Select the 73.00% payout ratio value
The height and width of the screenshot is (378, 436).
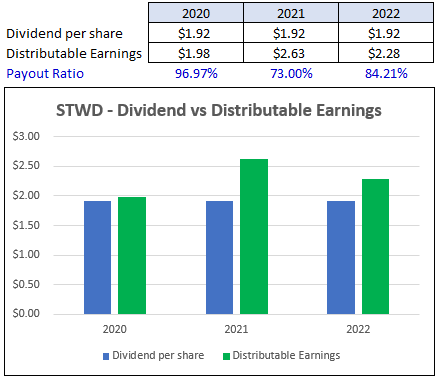(x=291, y=73)
